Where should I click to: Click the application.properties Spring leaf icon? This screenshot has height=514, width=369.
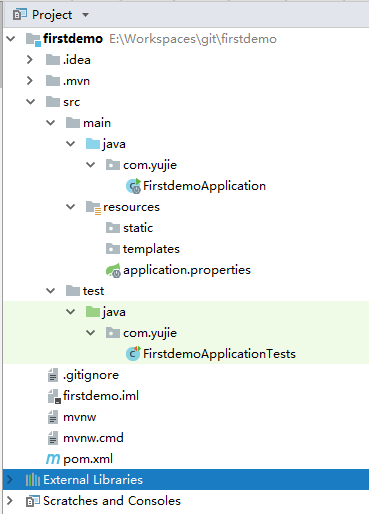coord(113,270)
